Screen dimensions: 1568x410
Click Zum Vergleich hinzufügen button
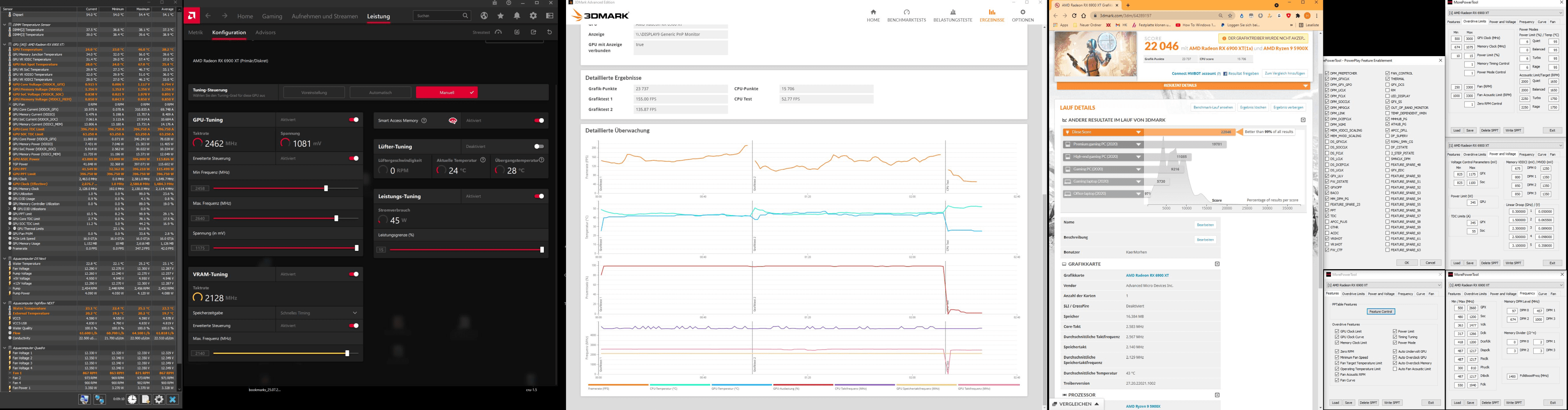click(1284, 74)
